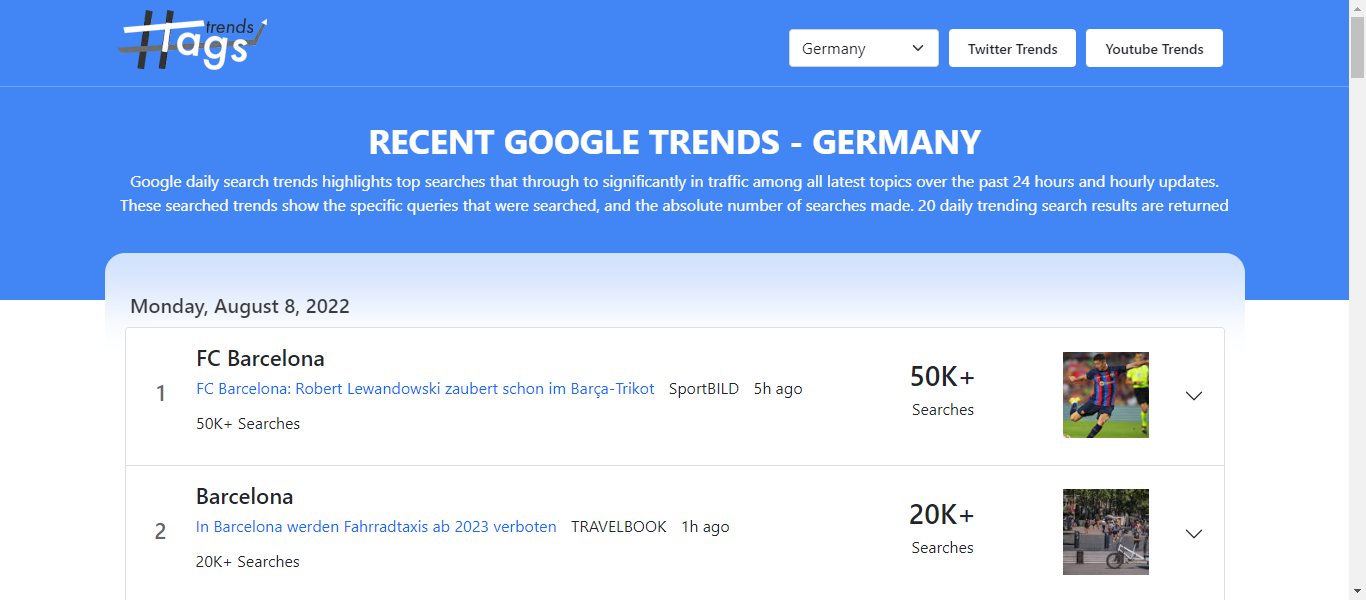Click the Lewandowski trend thumbnail image

click(1105, 395)
